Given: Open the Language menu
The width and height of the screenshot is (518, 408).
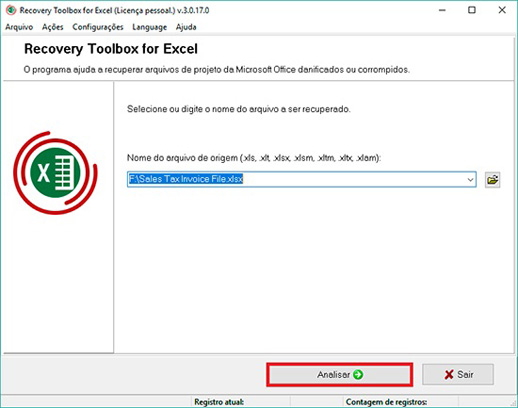Looking at the screenshot, I should [x=149, y=27].
